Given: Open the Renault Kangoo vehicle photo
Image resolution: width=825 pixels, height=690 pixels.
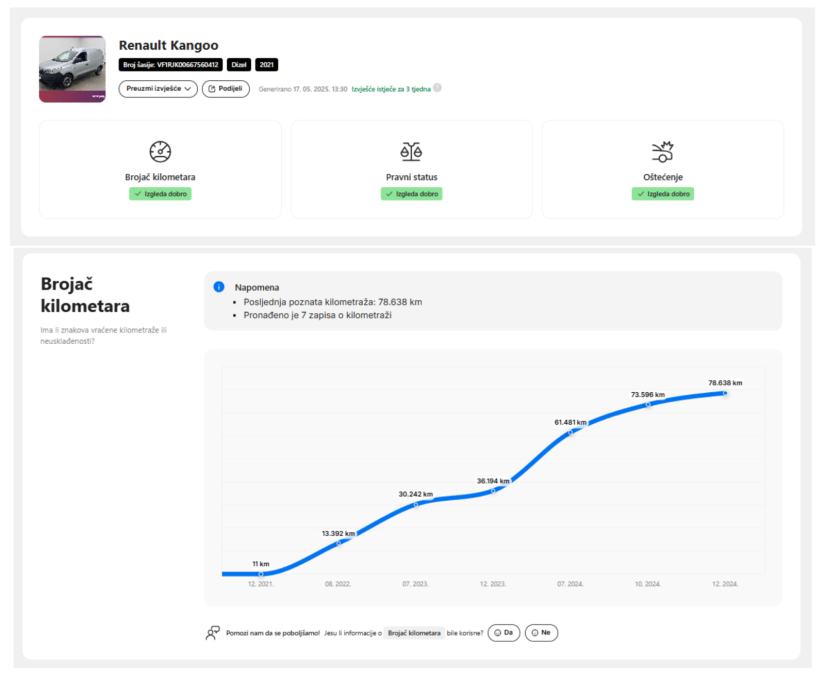Looking at the screenshot, I should coord(72,69).
